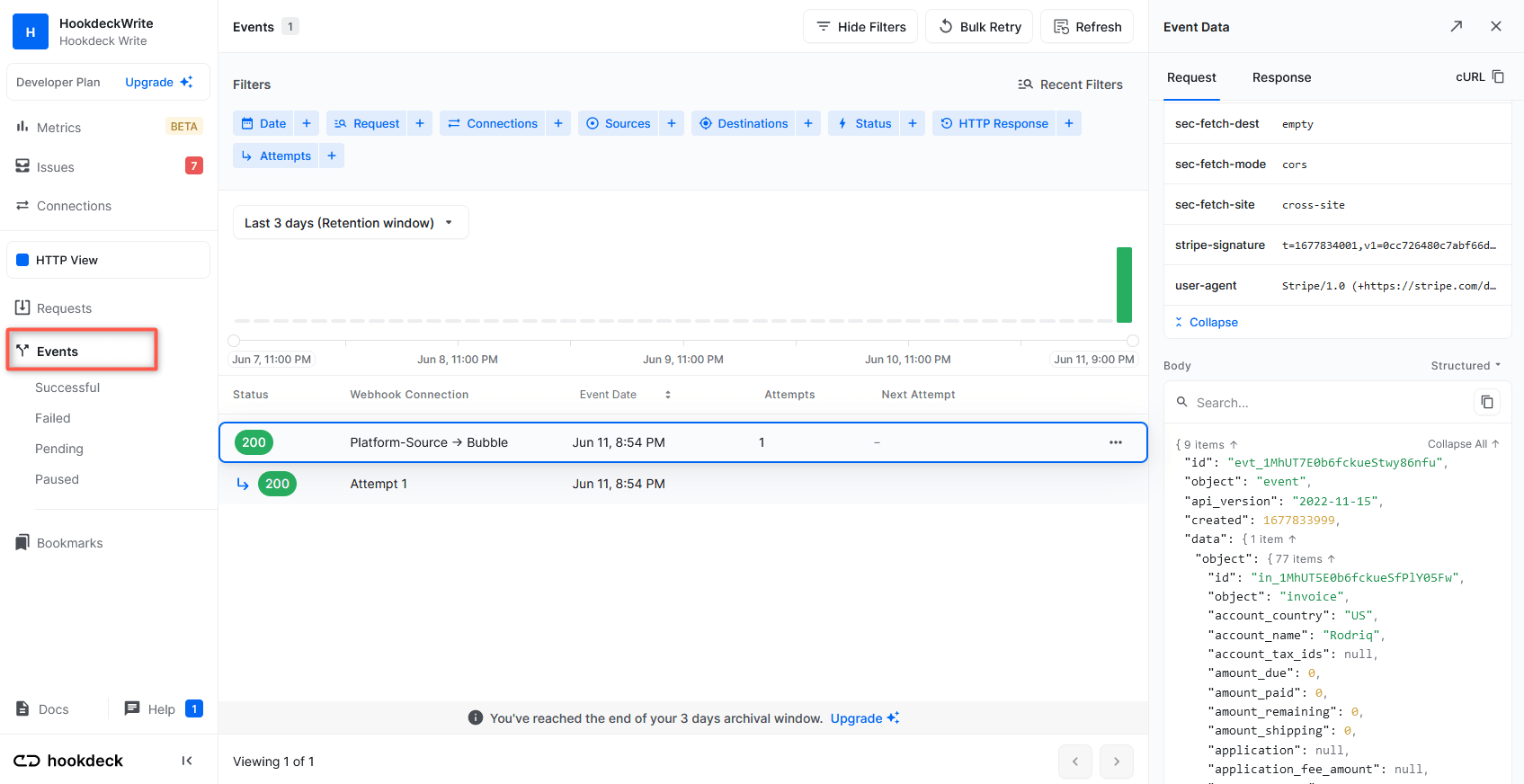Select HTTP View in sidebar
This screenshot has width=1524, height=784.
tap(108, 260)
